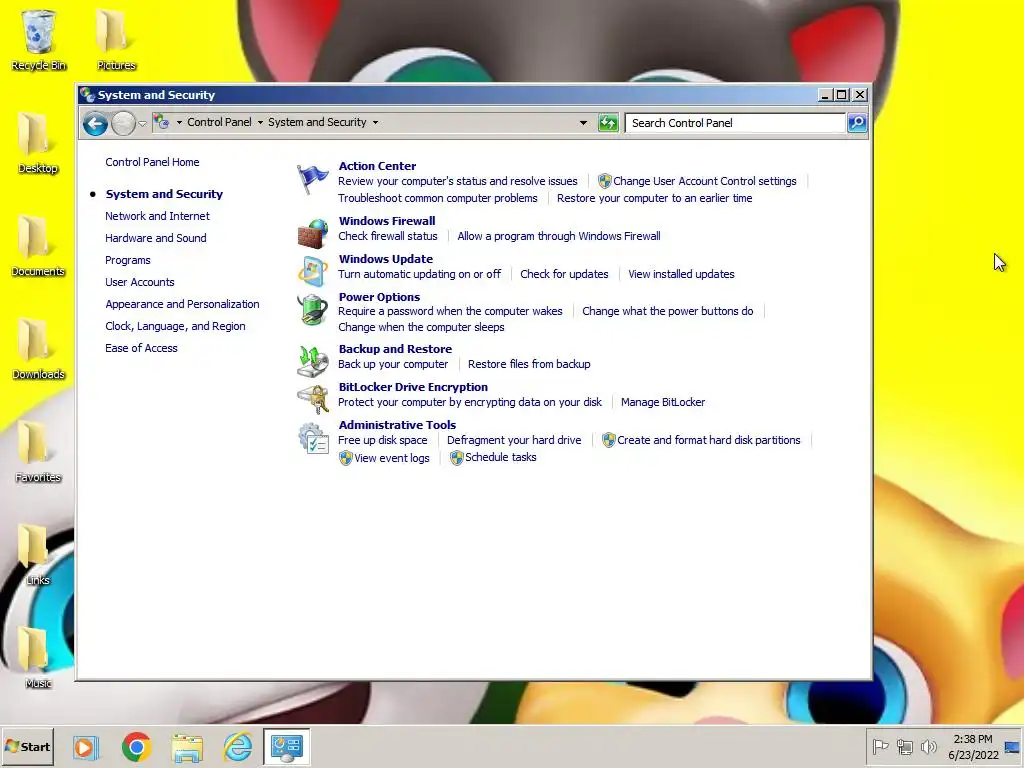
Task: Click Check for updates link
Action: [564, 274]
